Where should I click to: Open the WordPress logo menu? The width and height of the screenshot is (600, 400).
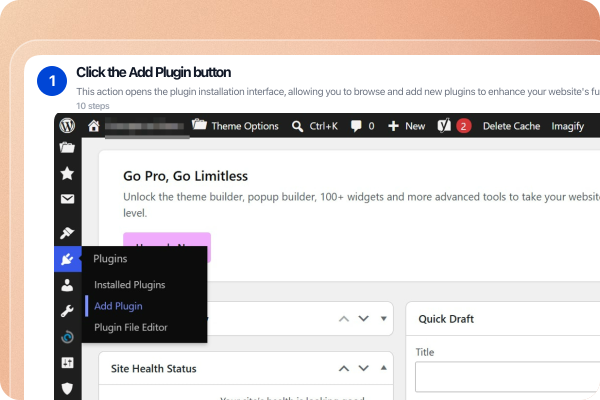[x=67, y=126]
